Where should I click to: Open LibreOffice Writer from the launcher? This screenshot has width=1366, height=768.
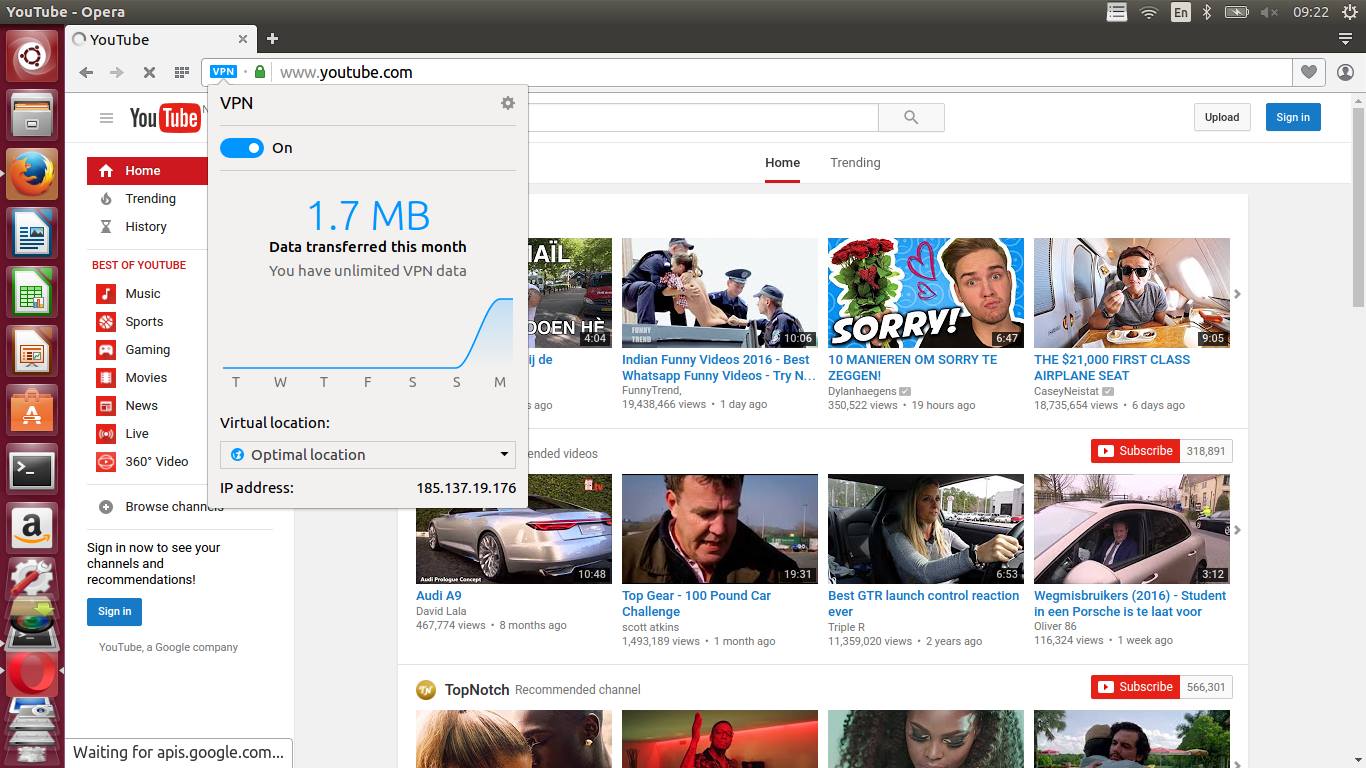[x=32, y=235]
